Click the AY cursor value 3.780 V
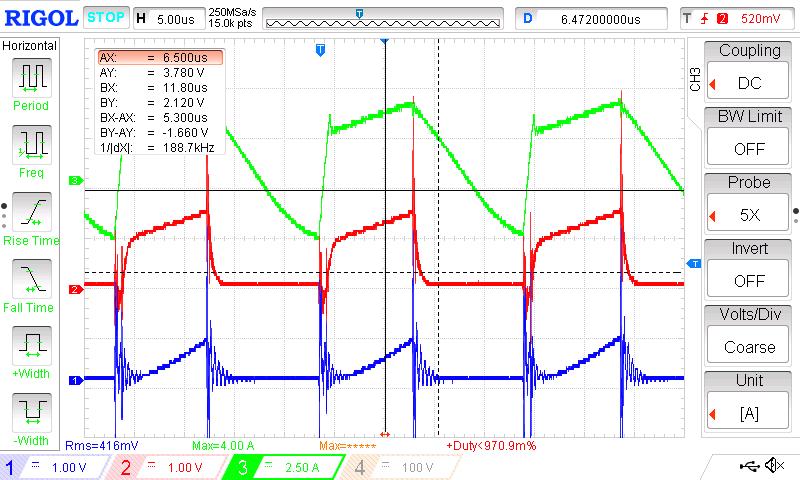Viewport: 800px width, 480px height. pos(184,72)
